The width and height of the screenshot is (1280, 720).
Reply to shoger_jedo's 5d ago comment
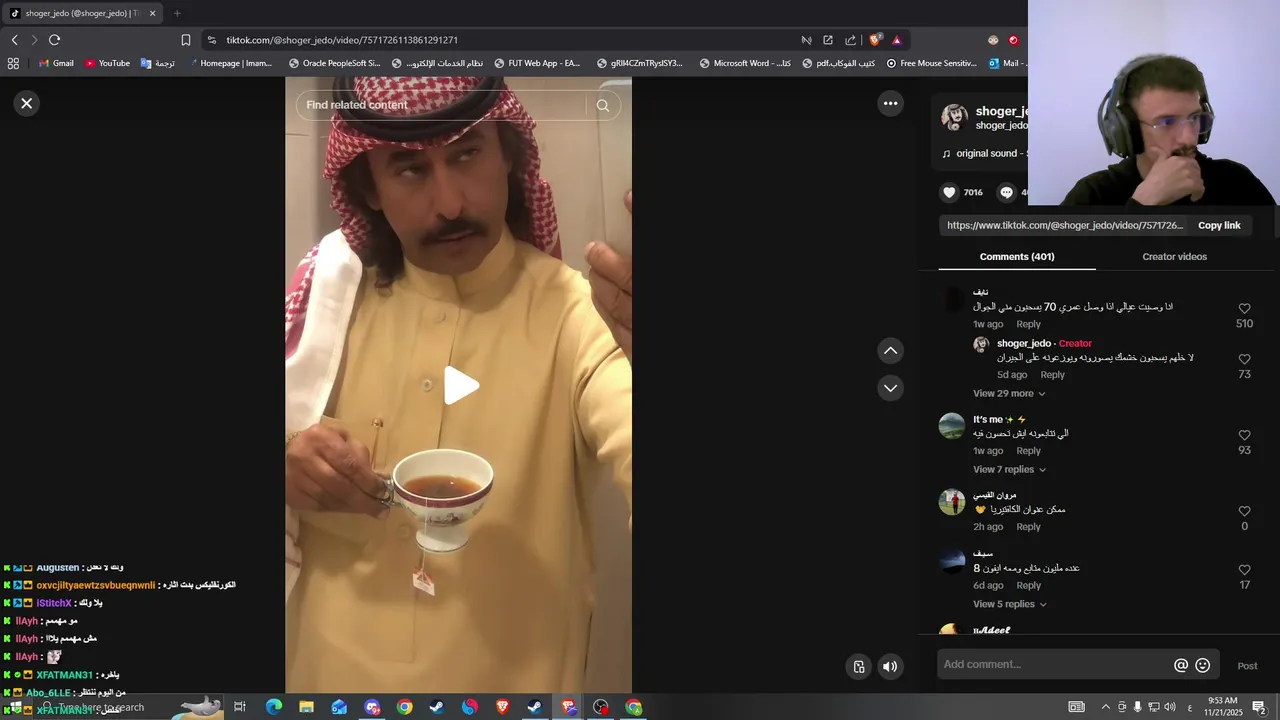tap(1052, 375)
